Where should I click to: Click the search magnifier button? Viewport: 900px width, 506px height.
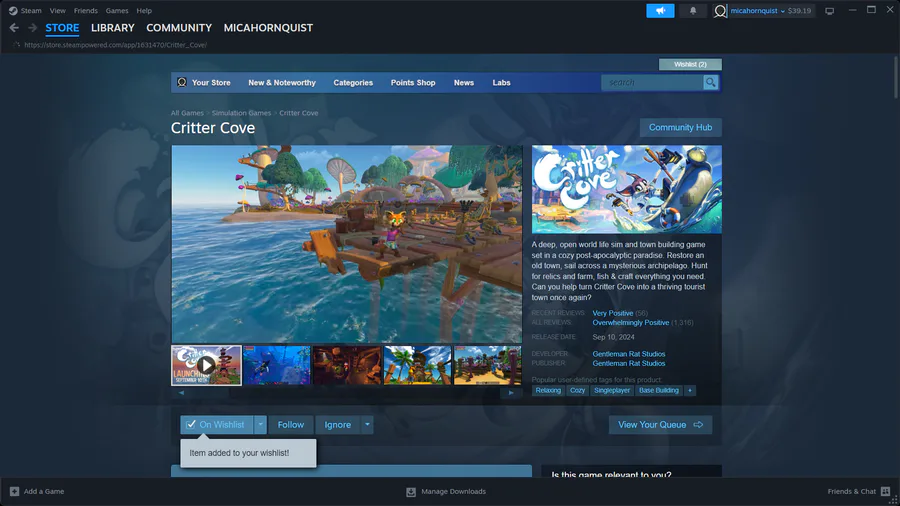point(711,83)
